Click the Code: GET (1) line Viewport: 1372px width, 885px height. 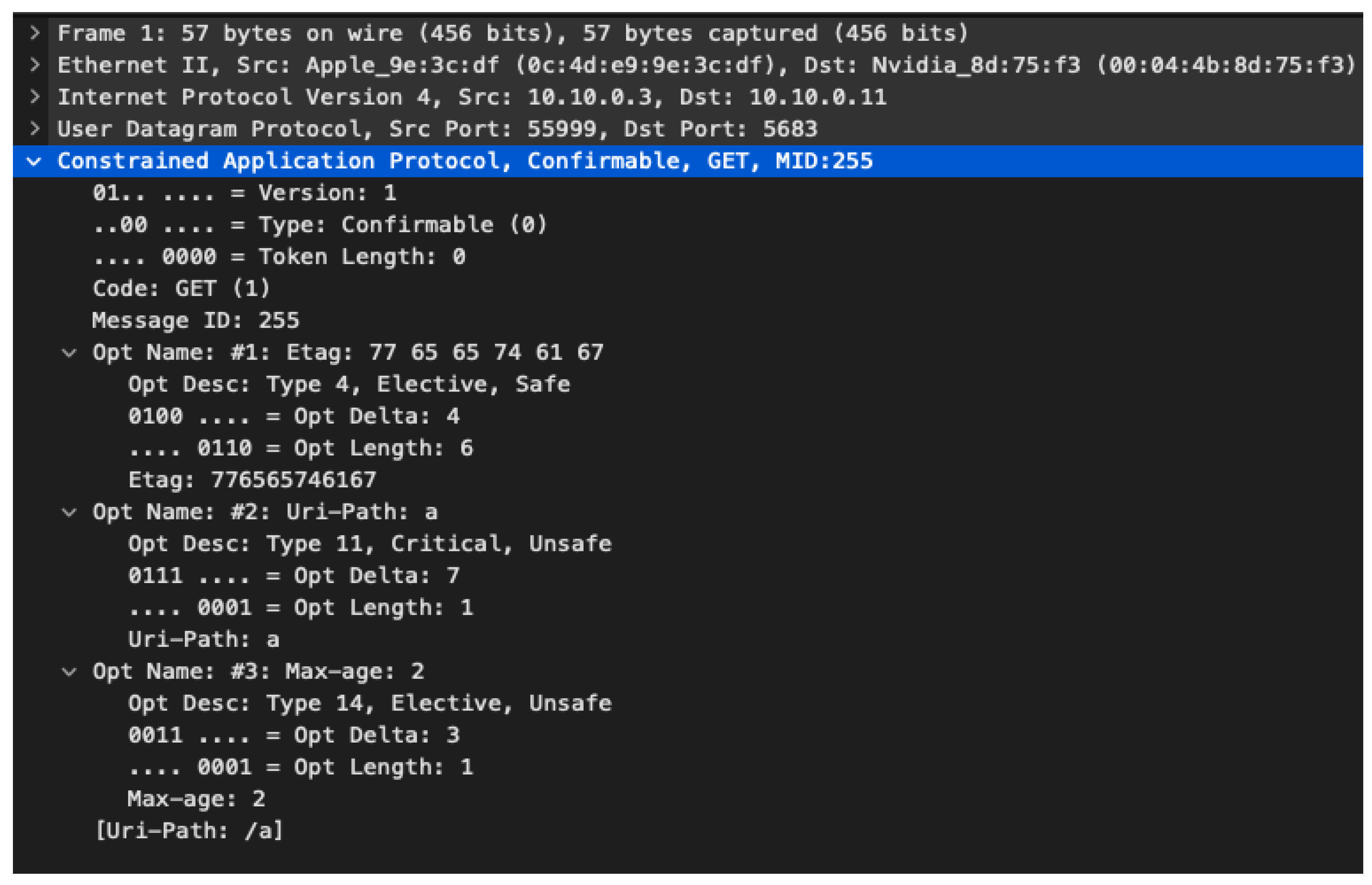pos(181,289)
